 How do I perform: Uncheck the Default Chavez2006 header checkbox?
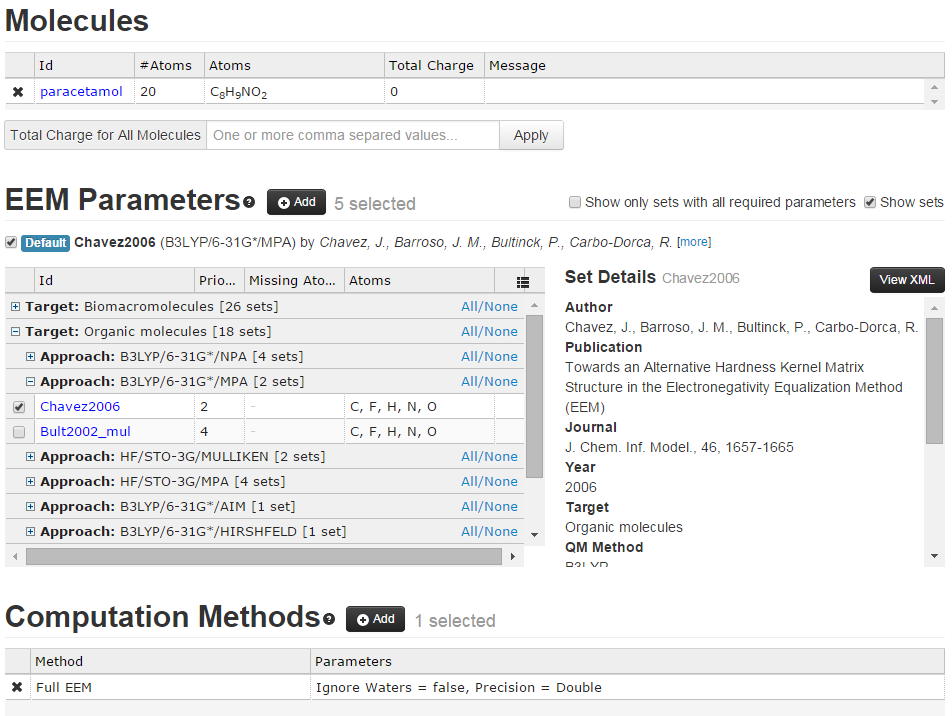coord(11,242)
